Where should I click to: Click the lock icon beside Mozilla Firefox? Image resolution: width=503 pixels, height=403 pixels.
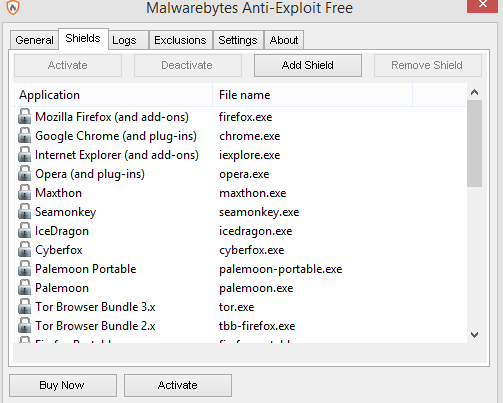(x=24, y=116)
